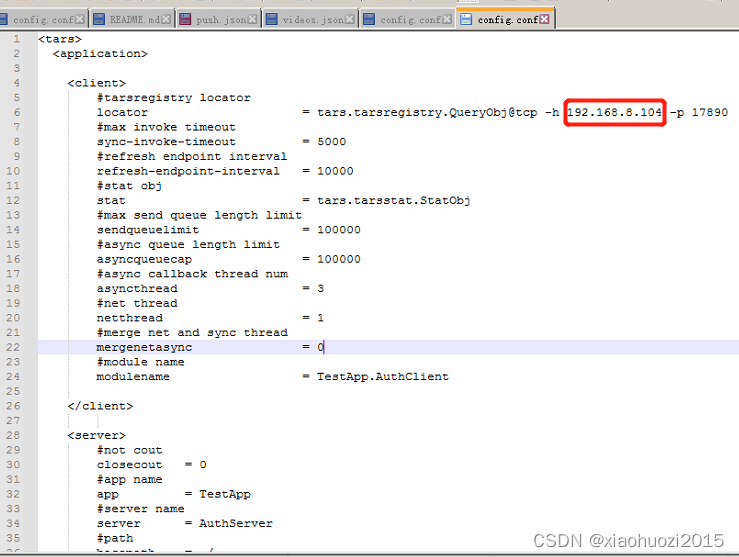Image resolution: width=739 pixels, height=557 pixels.
Task: Click the #async callback thread num comment
Action: (192, 274)
